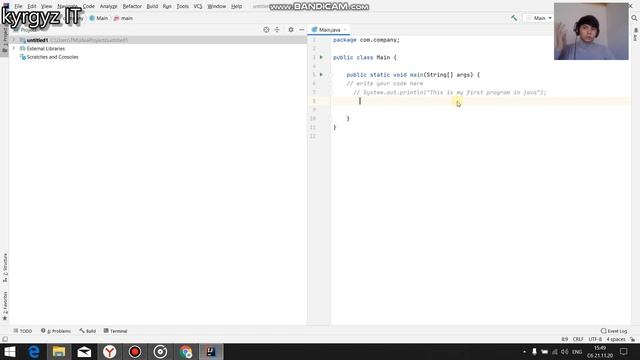This screenshot has width=640, height=360.
Task: Click the '// write your code here' comment
Action: [384, 84]
